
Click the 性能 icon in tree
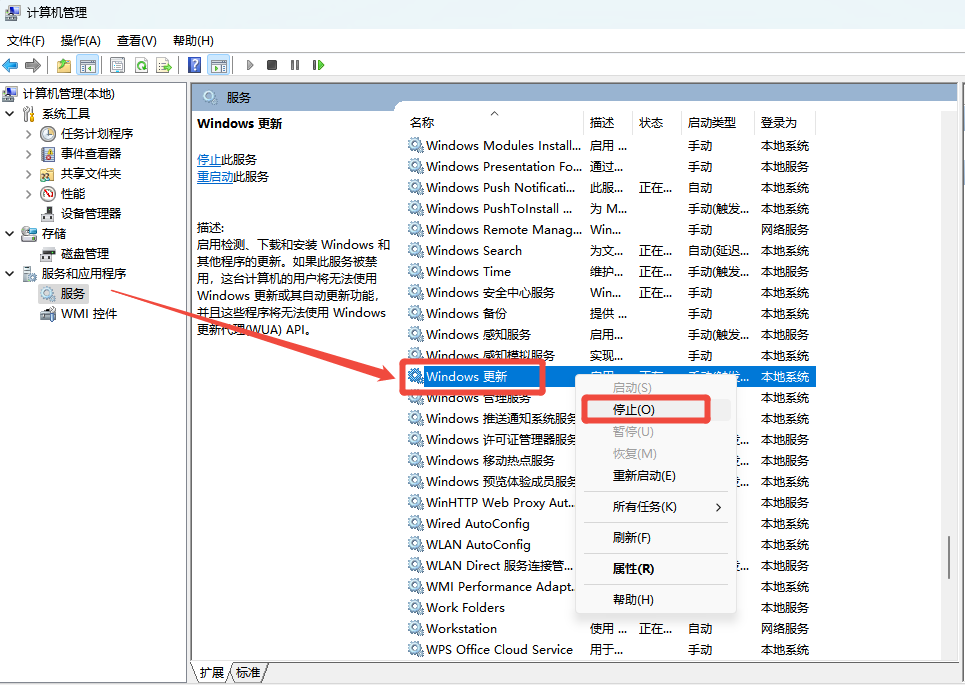[47, 194]
